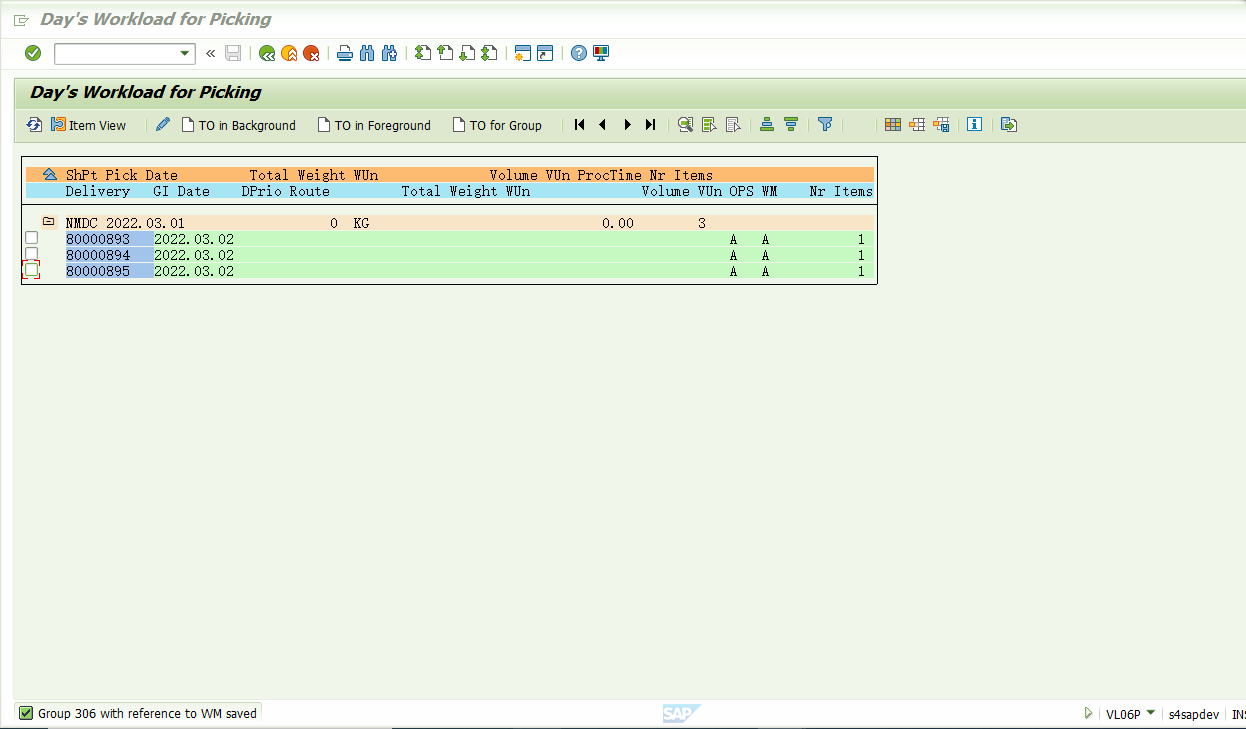Sort the list in ascending order
Image resolution: width=1246 pixels, height=729 pixels.
[x=766, y=124]
